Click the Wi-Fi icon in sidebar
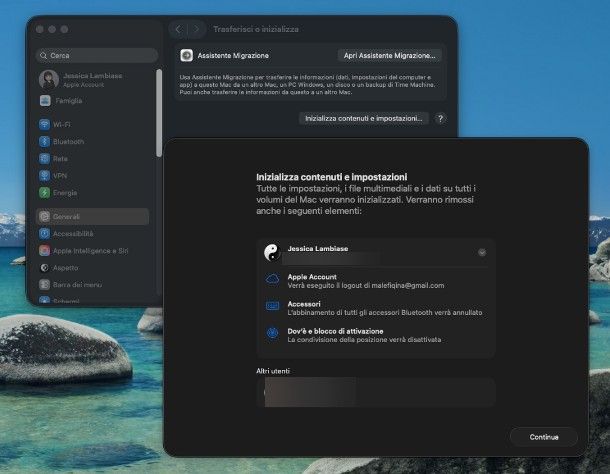 click(44, 125)
